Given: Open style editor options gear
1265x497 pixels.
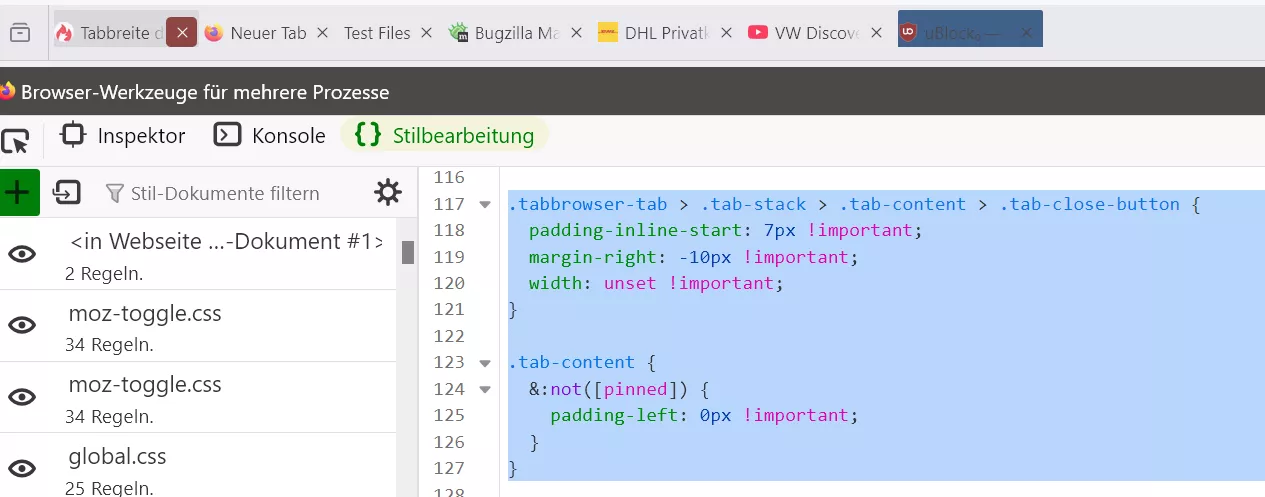Looking at the screenshot, I should (388, 192).
